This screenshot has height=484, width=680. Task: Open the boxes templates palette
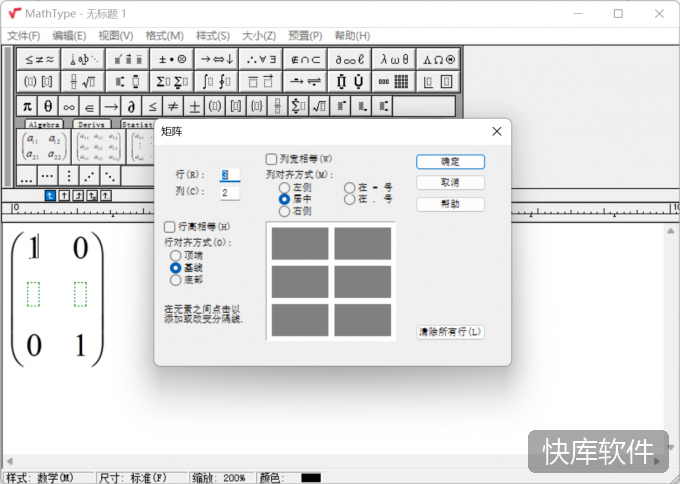click(438, 82)
